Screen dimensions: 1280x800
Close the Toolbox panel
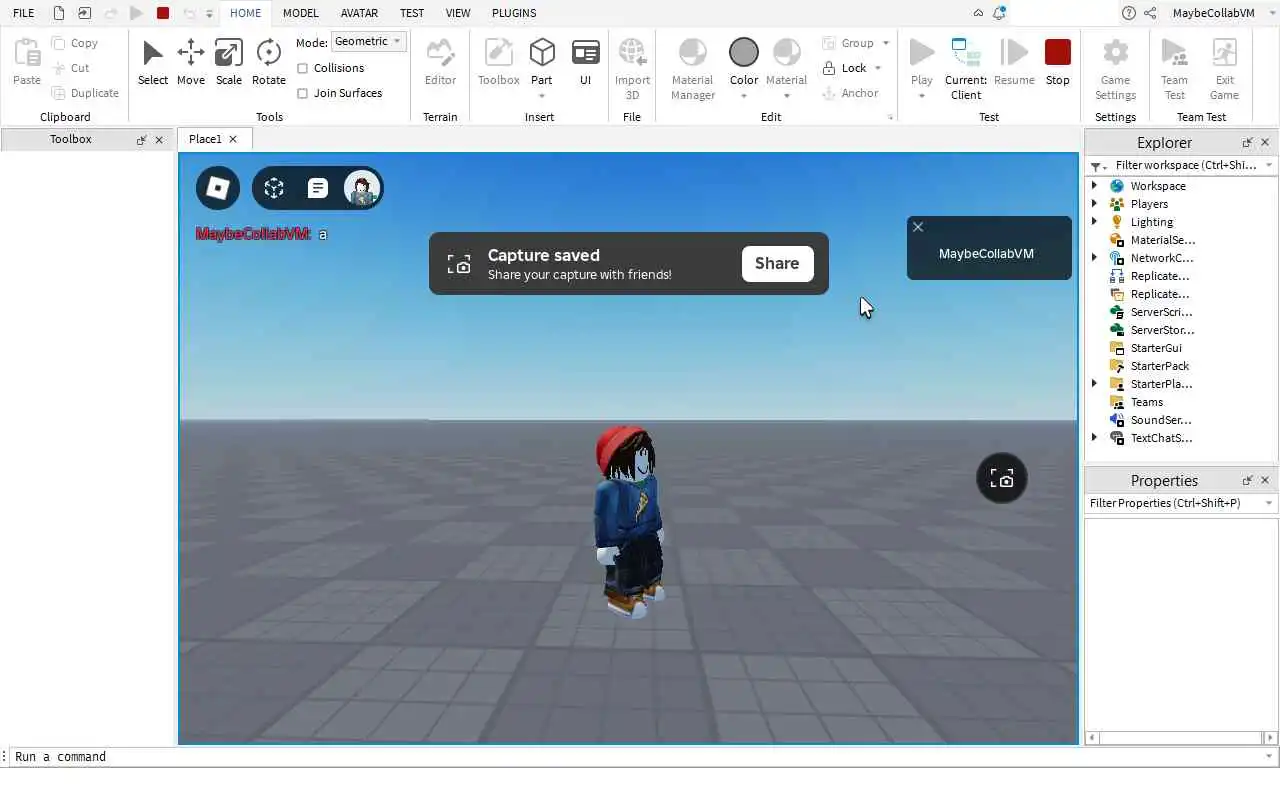(159, 140)
